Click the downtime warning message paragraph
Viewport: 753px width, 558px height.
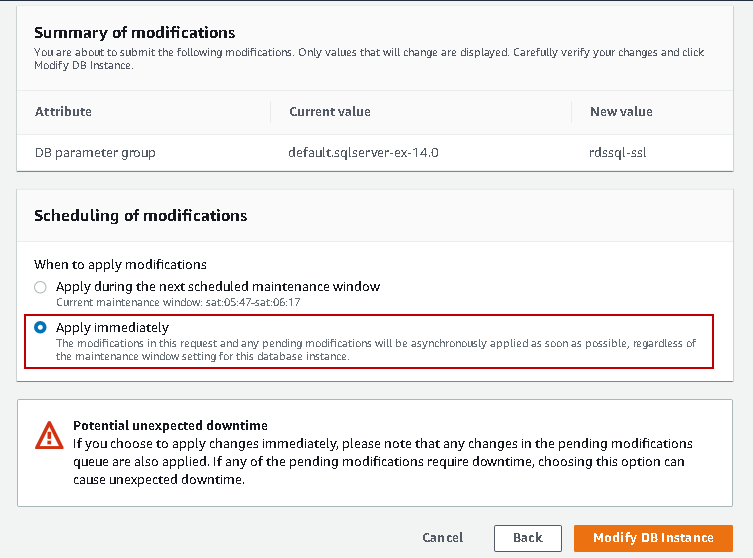tap(382, 461)
